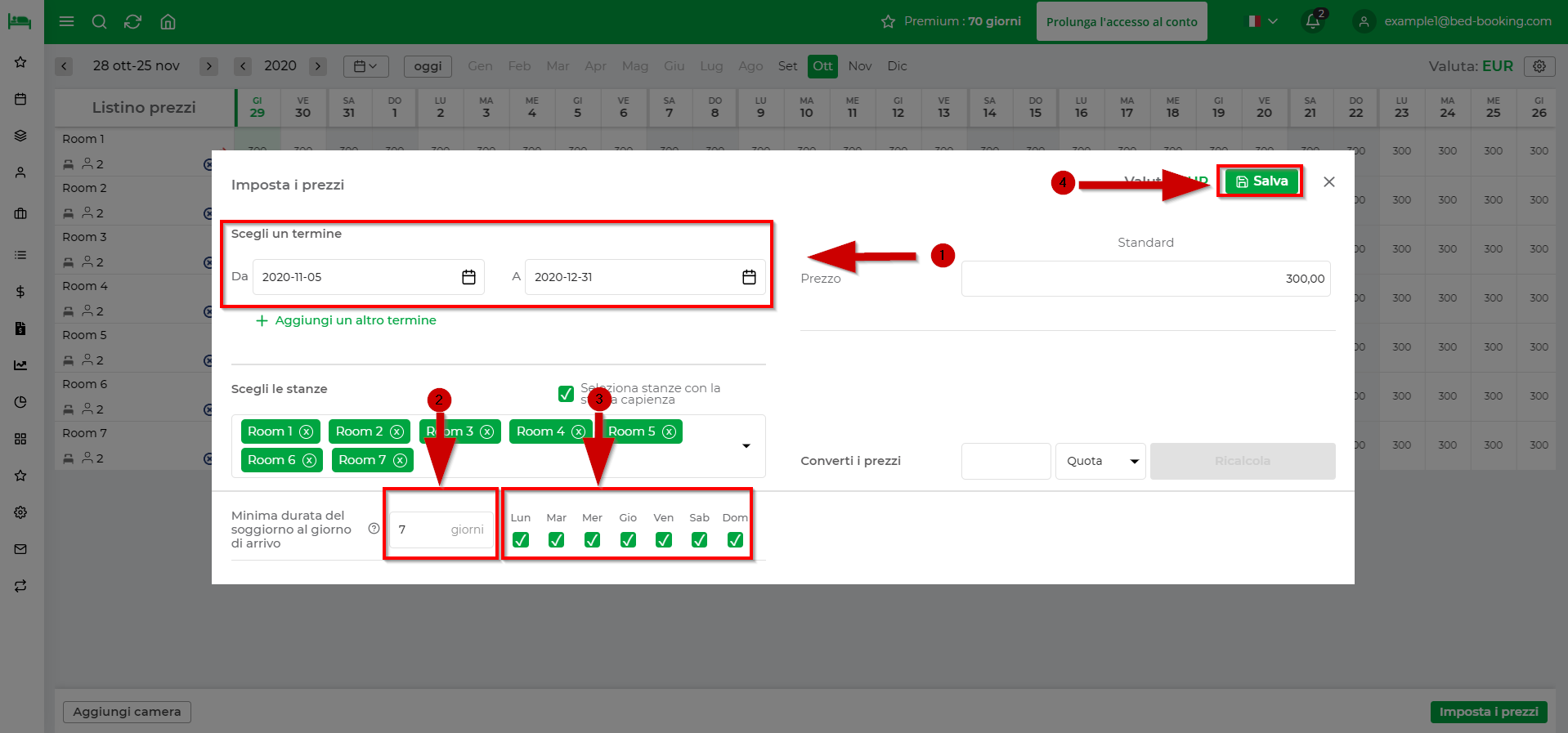The image size is (1568, 733).
Task: Open the language flag dropdown
Action: click(1262, 21)
